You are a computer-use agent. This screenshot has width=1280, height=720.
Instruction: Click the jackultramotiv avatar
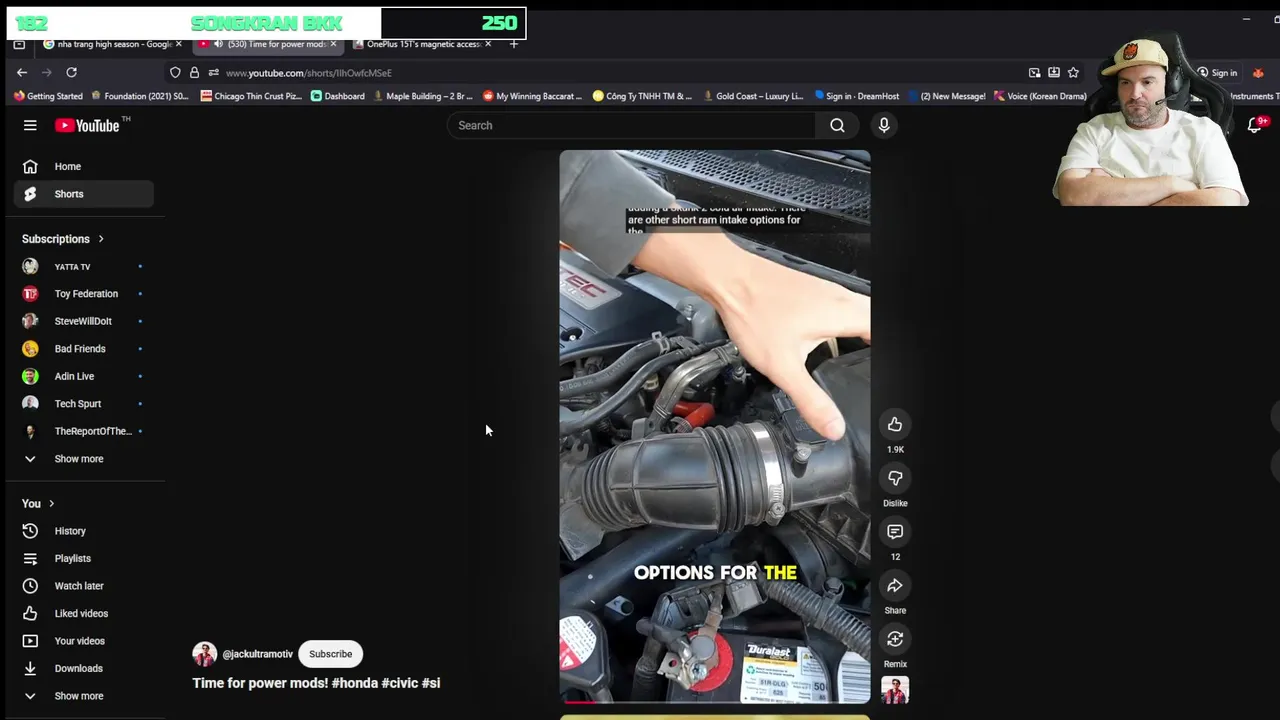[204, 654]
